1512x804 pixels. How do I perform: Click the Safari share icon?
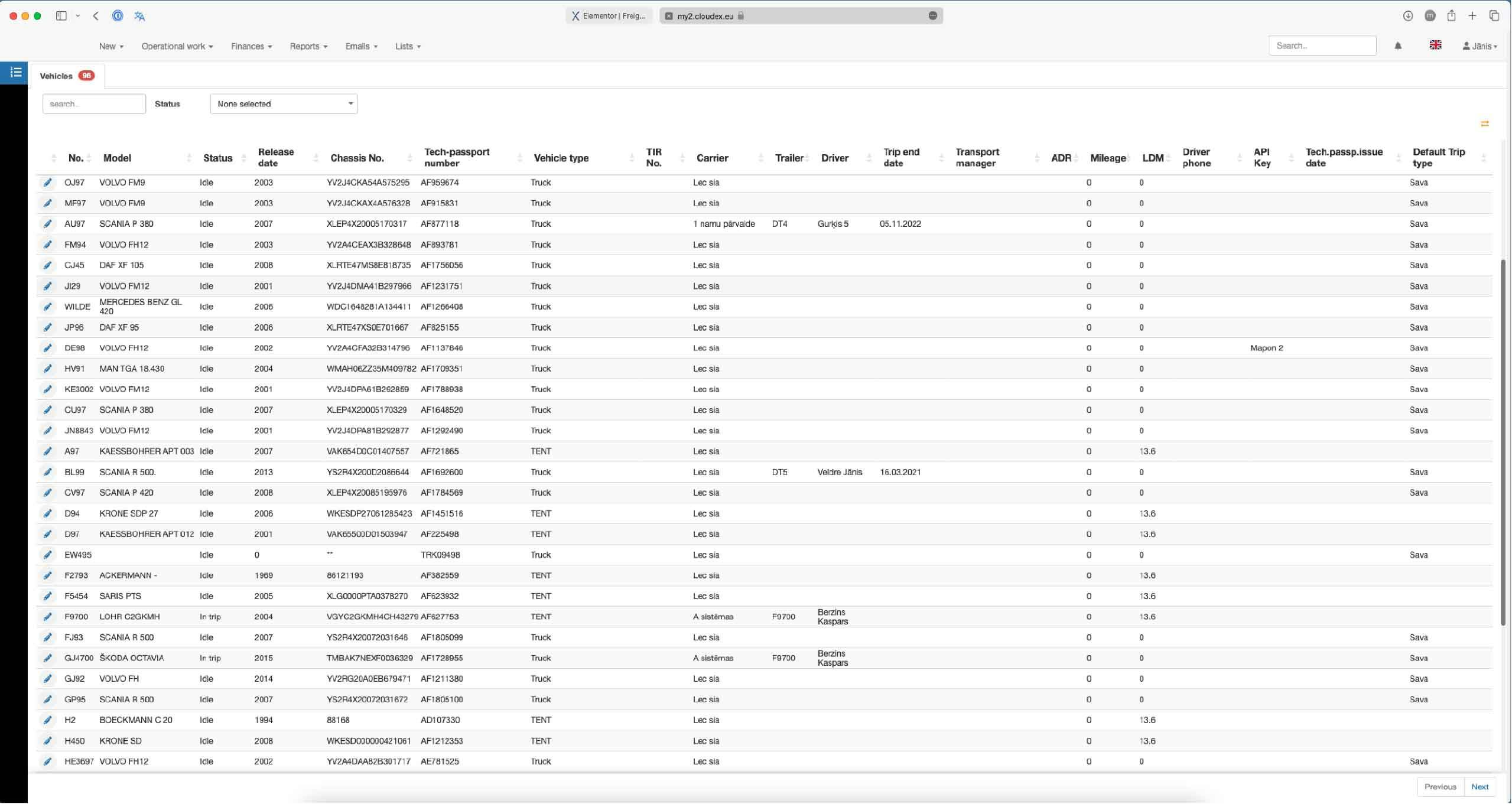click(x=1451, y=16)
